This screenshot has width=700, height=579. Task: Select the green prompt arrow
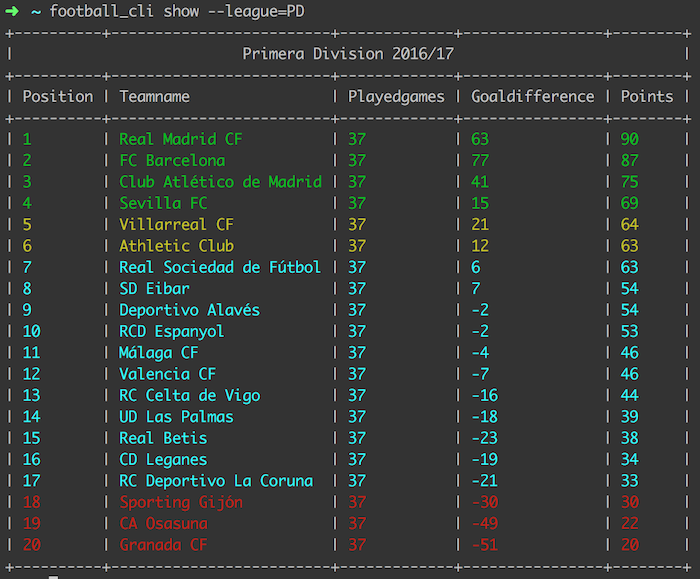pyautogui.click(x=12, y=11)
